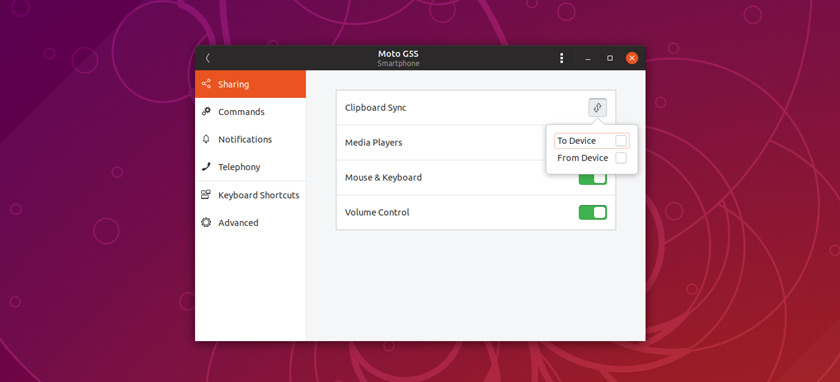This screenshot has height=382, width=840.
Task: Minimize the Moto G5S window
Action: coord(588,58)
